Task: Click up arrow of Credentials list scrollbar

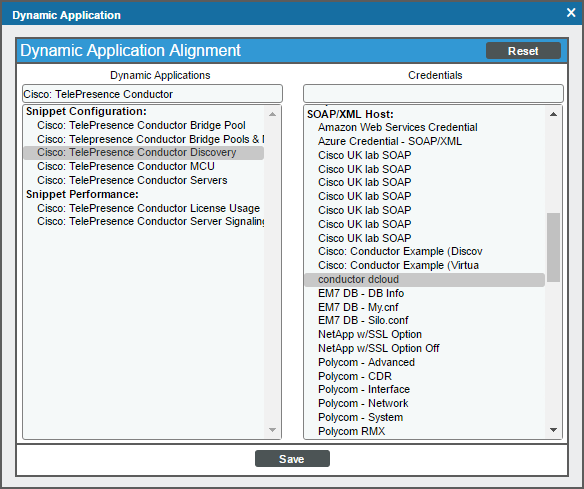Action: pos(553,114)
